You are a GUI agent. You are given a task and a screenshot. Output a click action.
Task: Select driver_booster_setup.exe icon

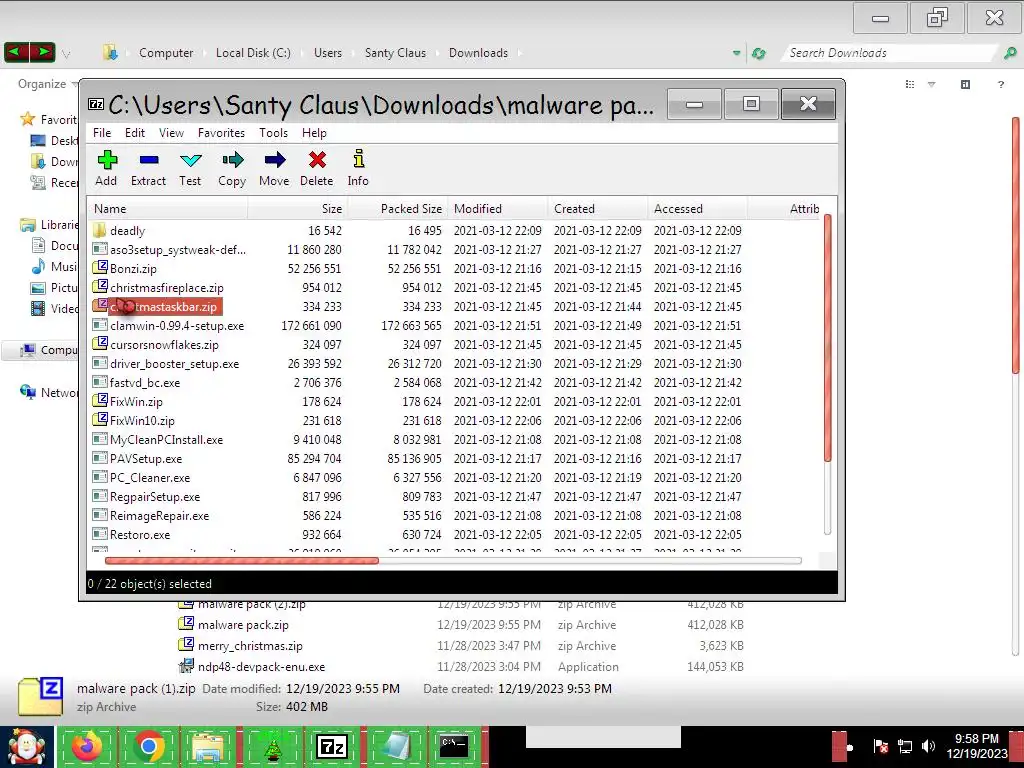click(99, 362)
